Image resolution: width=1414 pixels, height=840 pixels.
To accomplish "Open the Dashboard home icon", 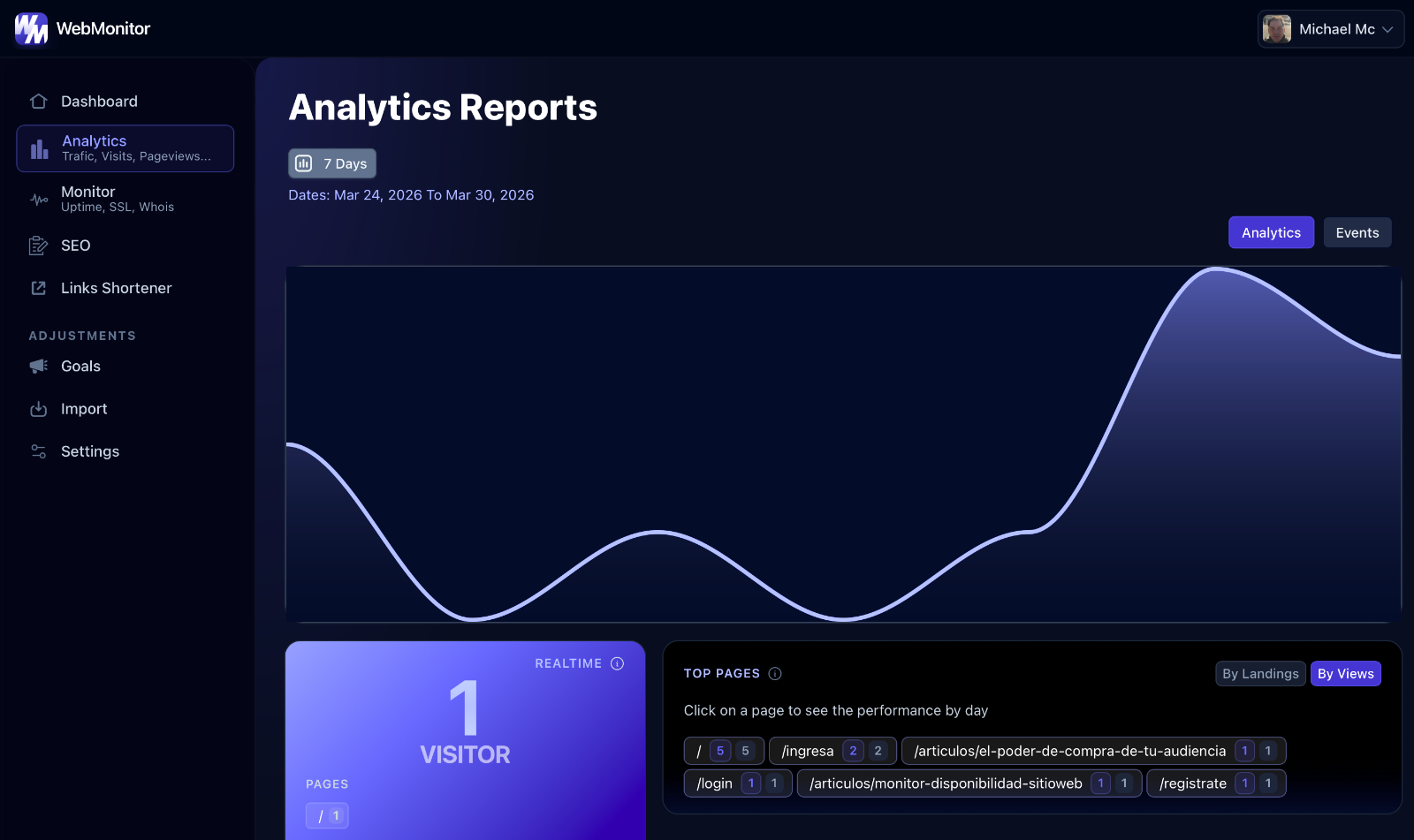I will pos(38,101).
